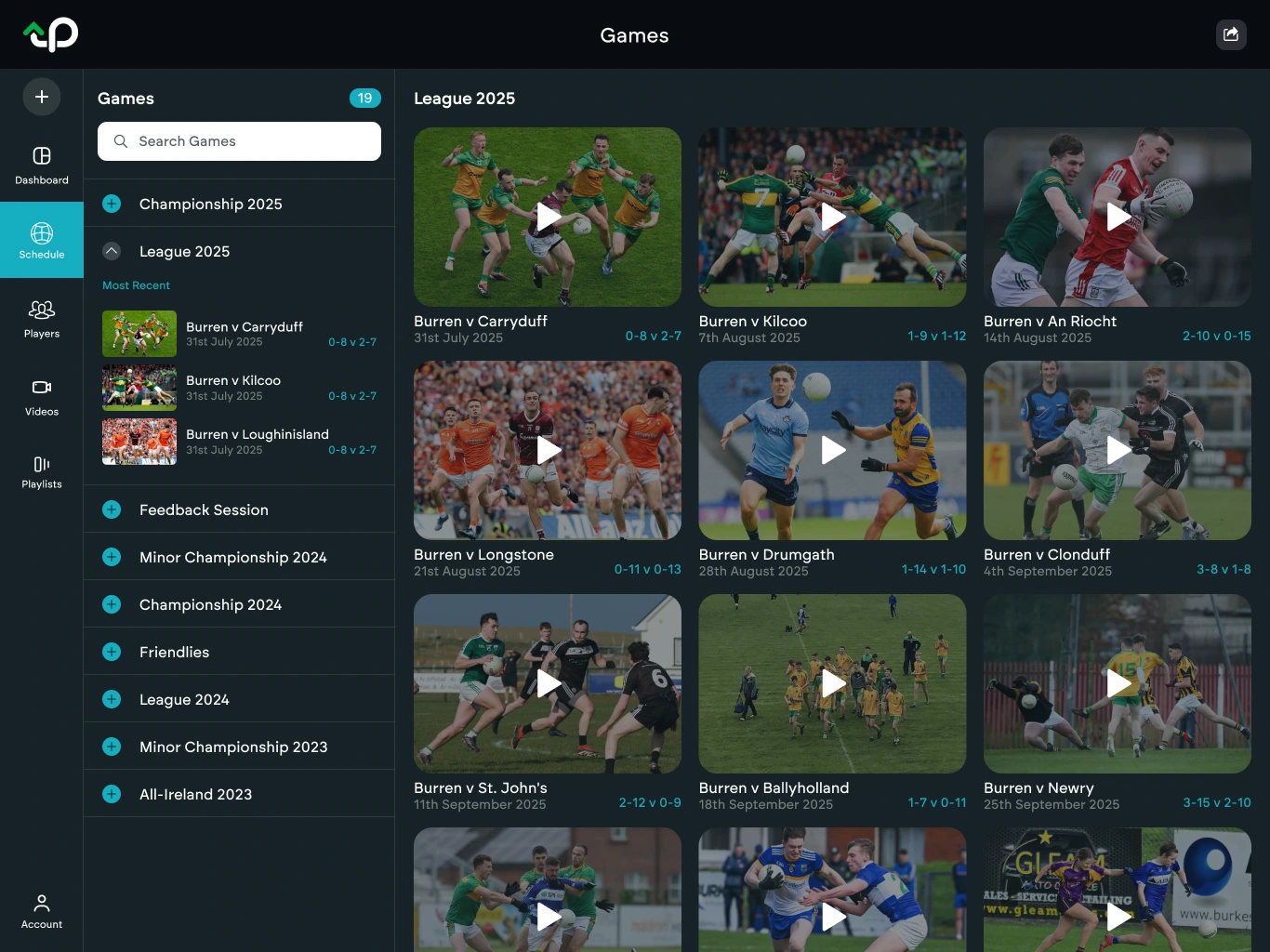The height and width of the screenshot is (952, 1270).
Task: Play the Burren v An Riocht video
Action: pos(1118,218)
